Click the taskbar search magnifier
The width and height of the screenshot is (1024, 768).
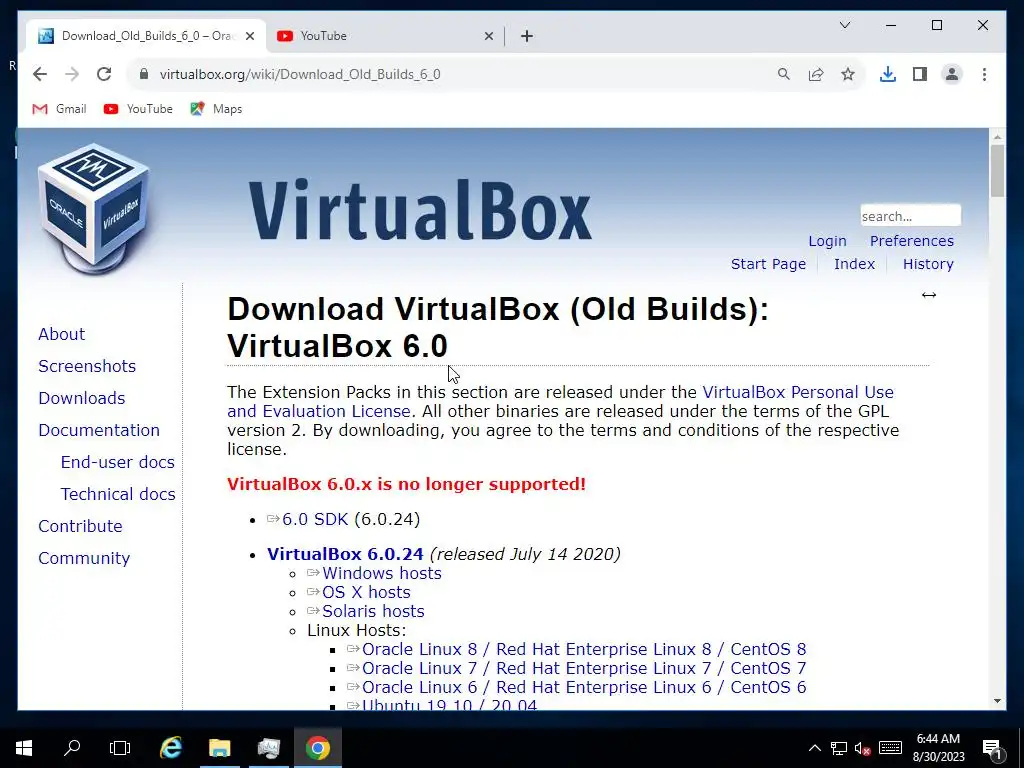pyautogui.click(x=72, y=748)
